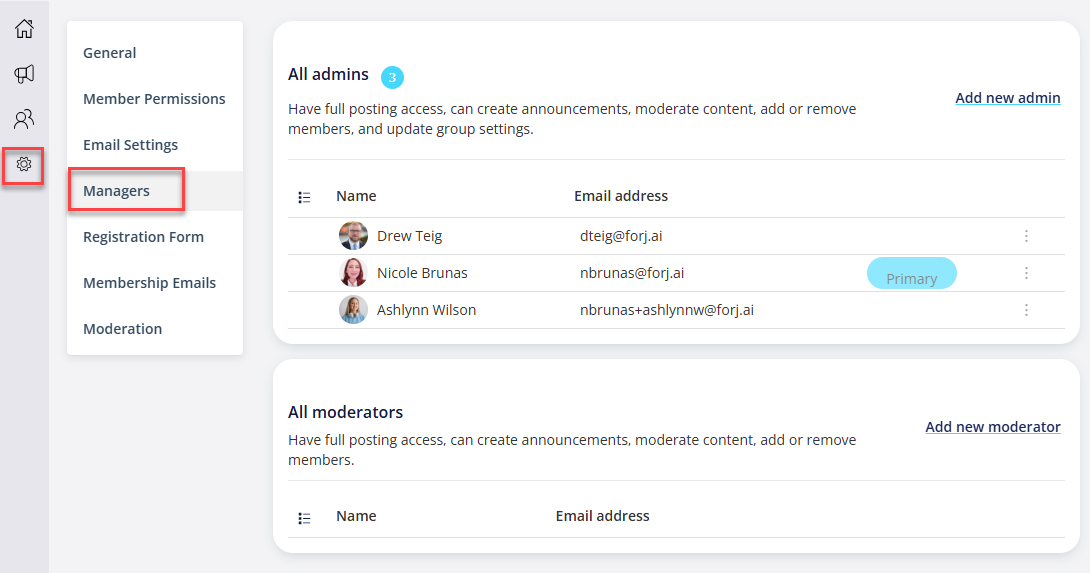Click Add new admin link
1090x573 pixels.
point(1008,98)
